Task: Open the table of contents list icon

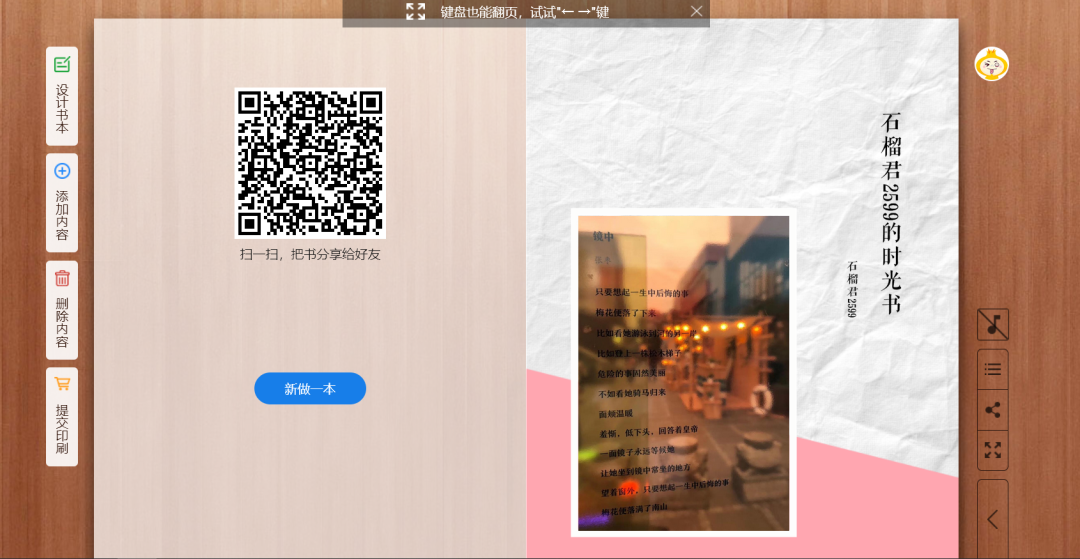Action: [992, 369]
